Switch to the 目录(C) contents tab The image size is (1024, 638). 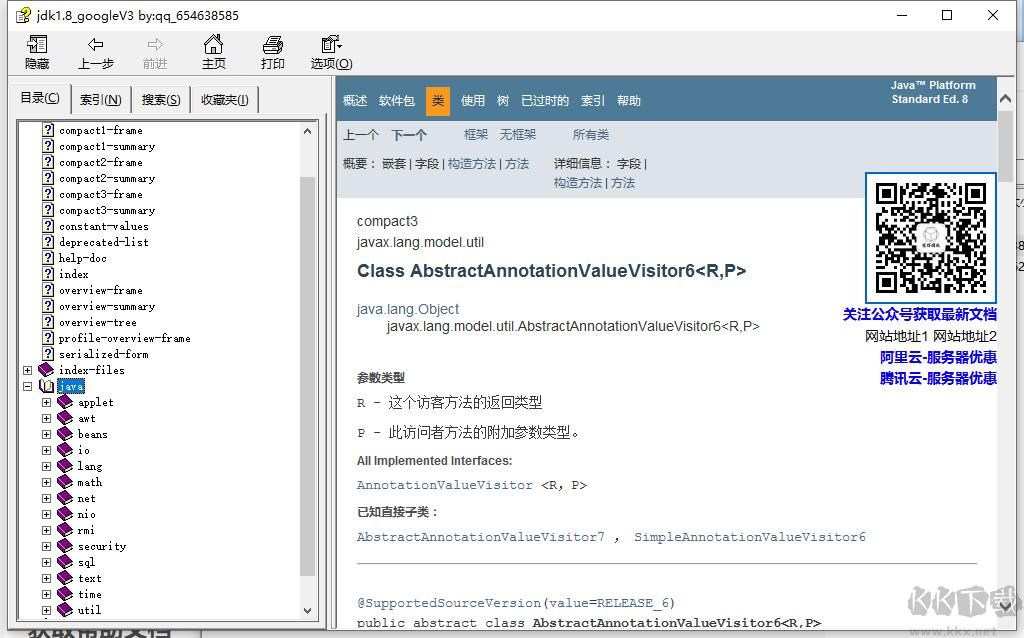click(40, 98)
